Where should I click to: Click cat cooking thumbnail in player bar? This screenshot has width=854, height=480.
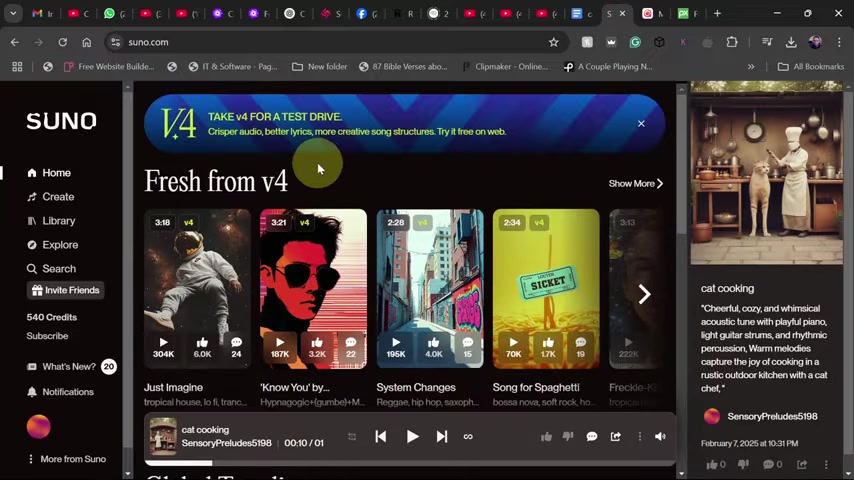coord(163,436)
